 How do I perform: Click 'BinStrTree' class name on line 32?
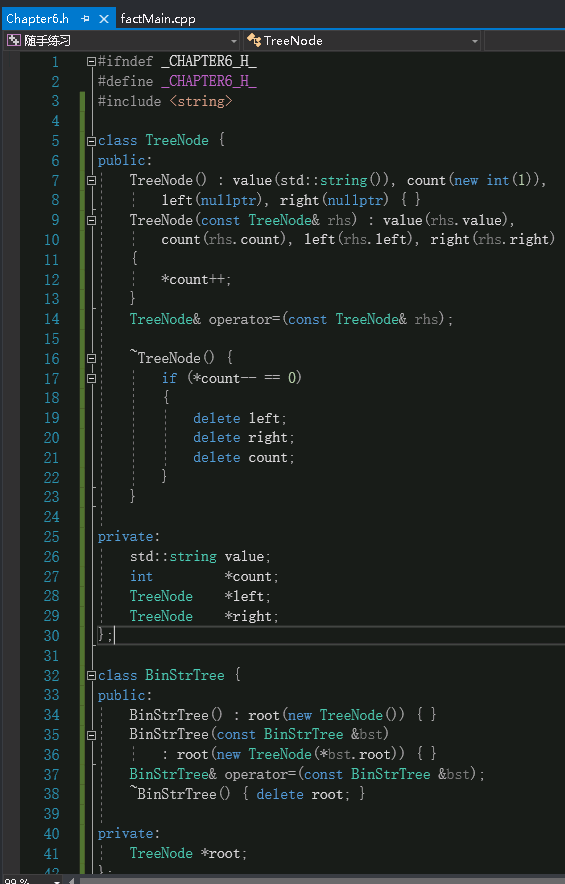(185, 675)
